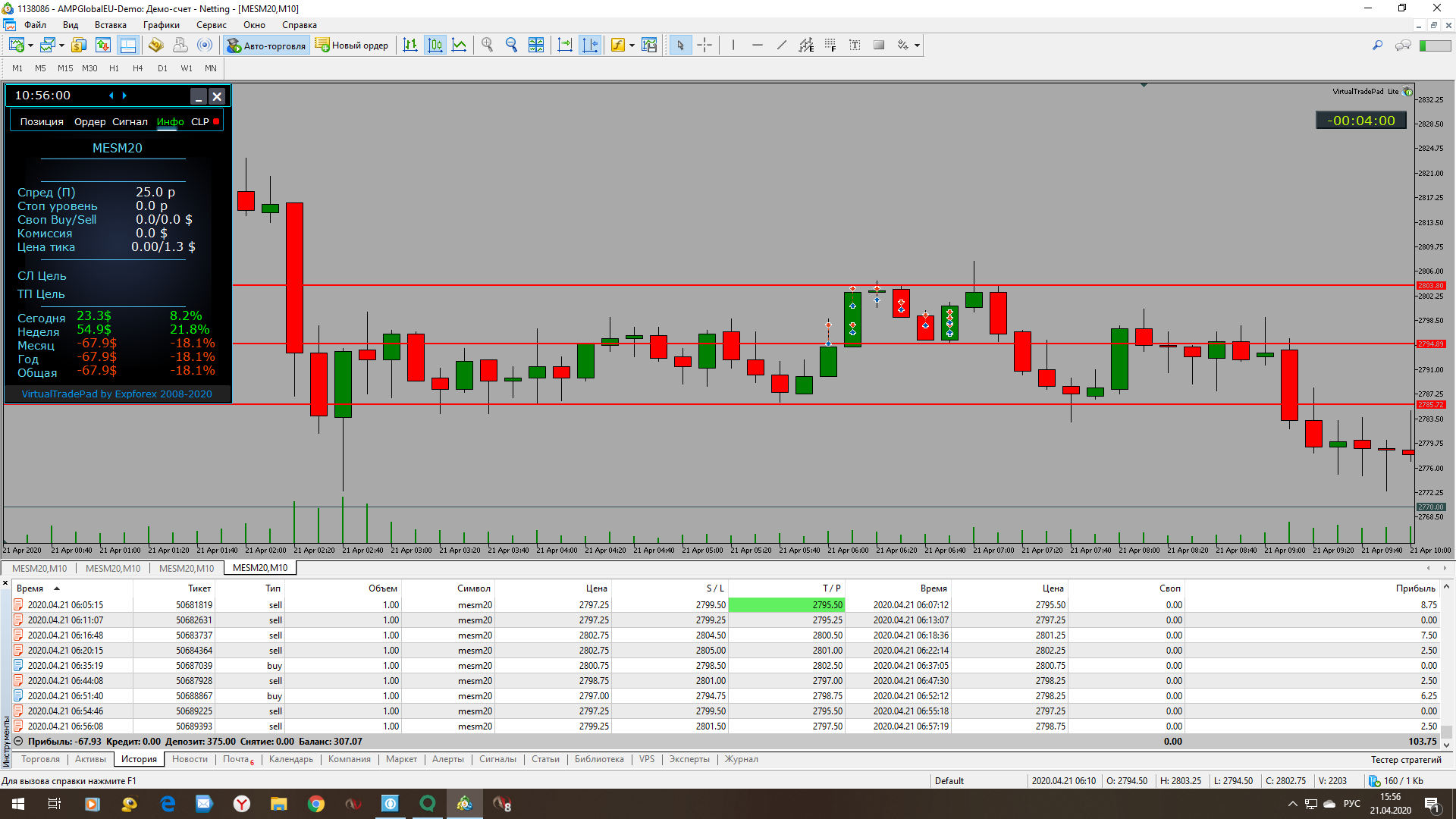
Task: Toggle the Авто-торговля button
Action: [266, 45]
